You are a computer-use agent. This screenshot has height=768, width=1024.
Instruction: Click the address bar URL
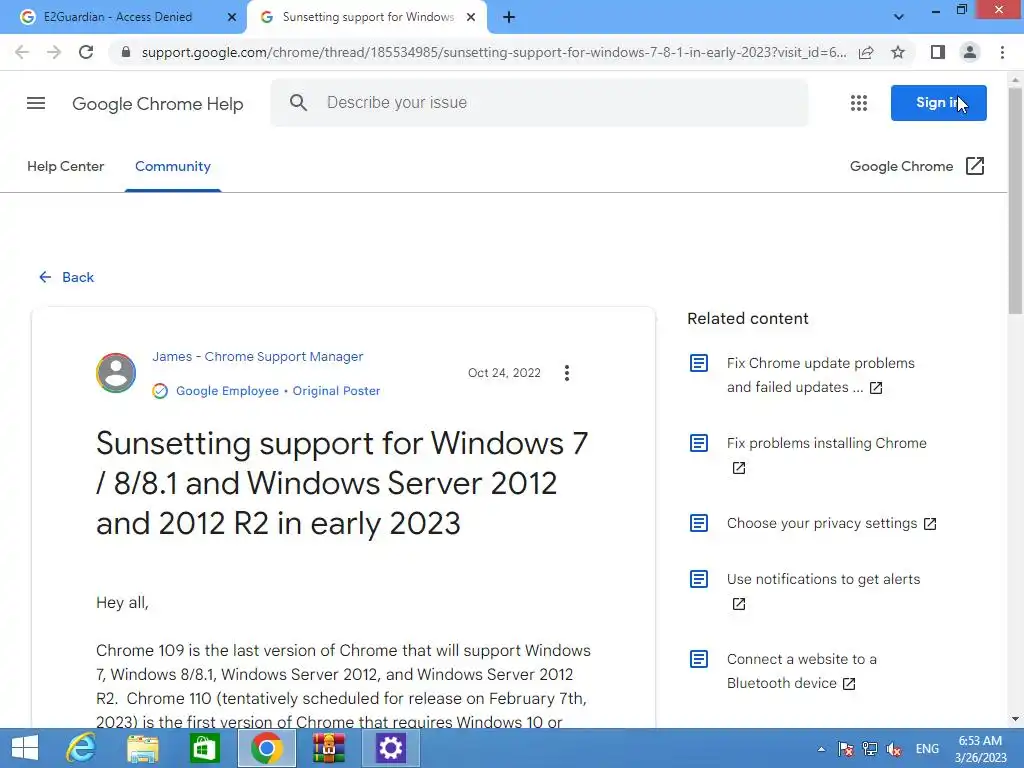[494, 52]
